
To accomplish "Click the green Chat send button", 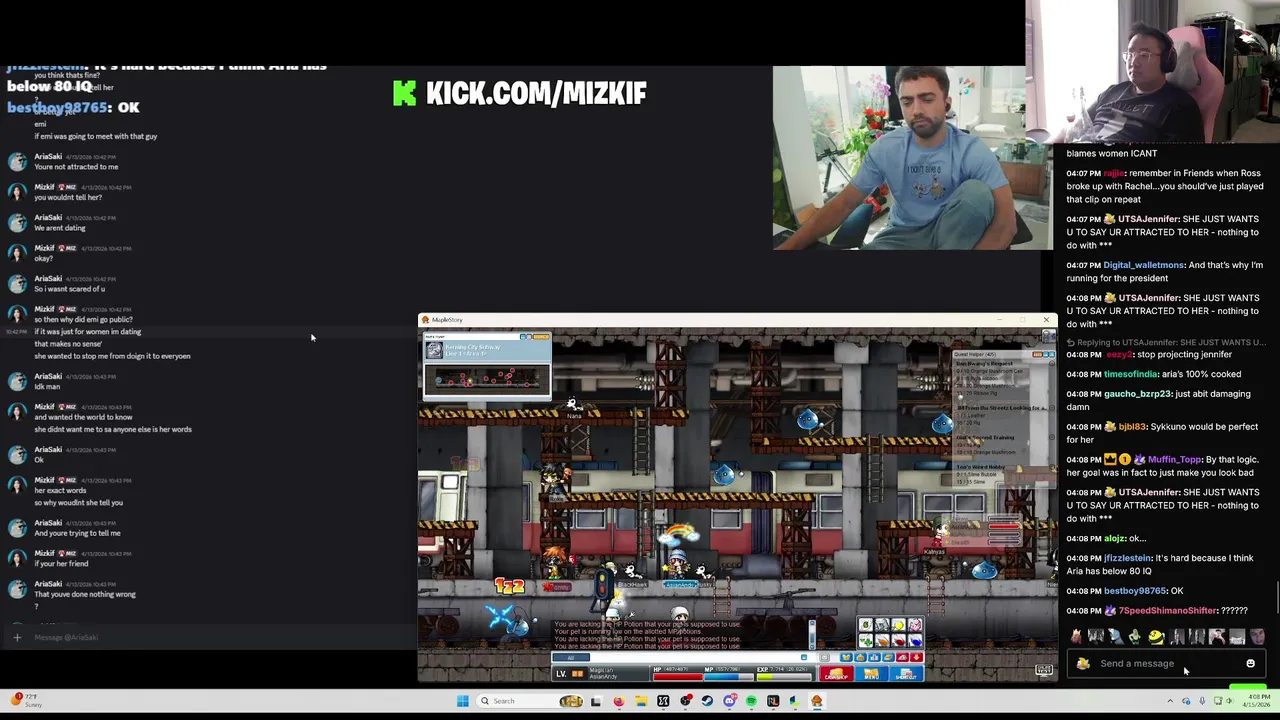I will coord(1248,687).
